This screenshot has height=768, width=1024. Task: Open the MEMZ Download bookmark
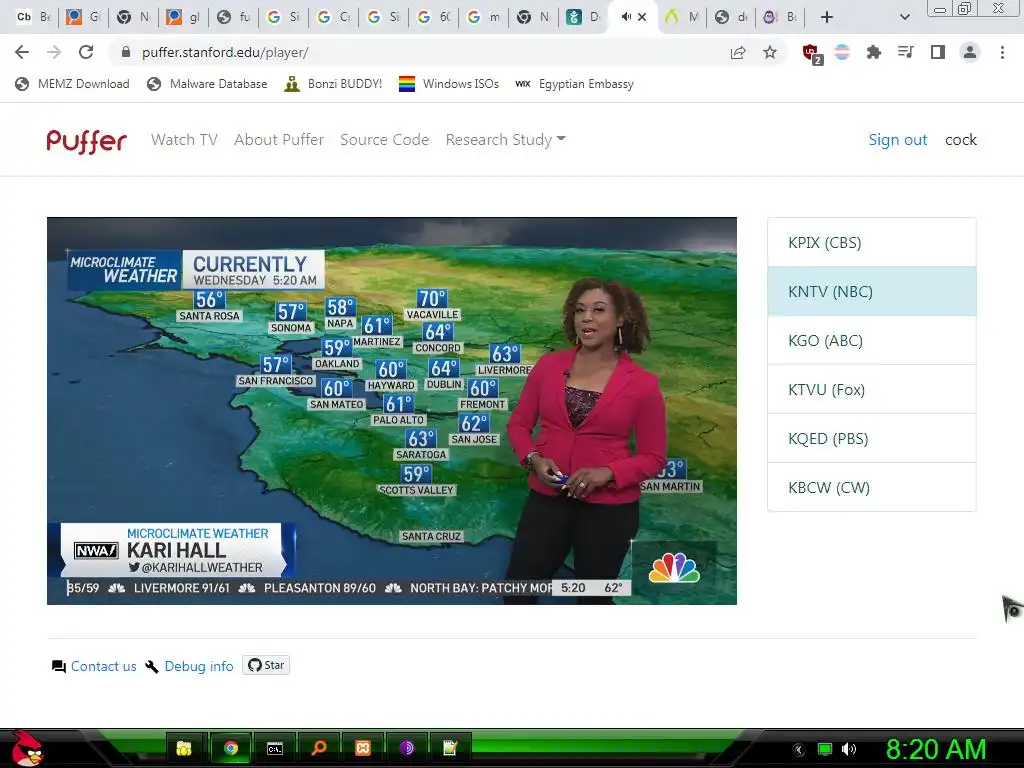(x=72, y=84)
